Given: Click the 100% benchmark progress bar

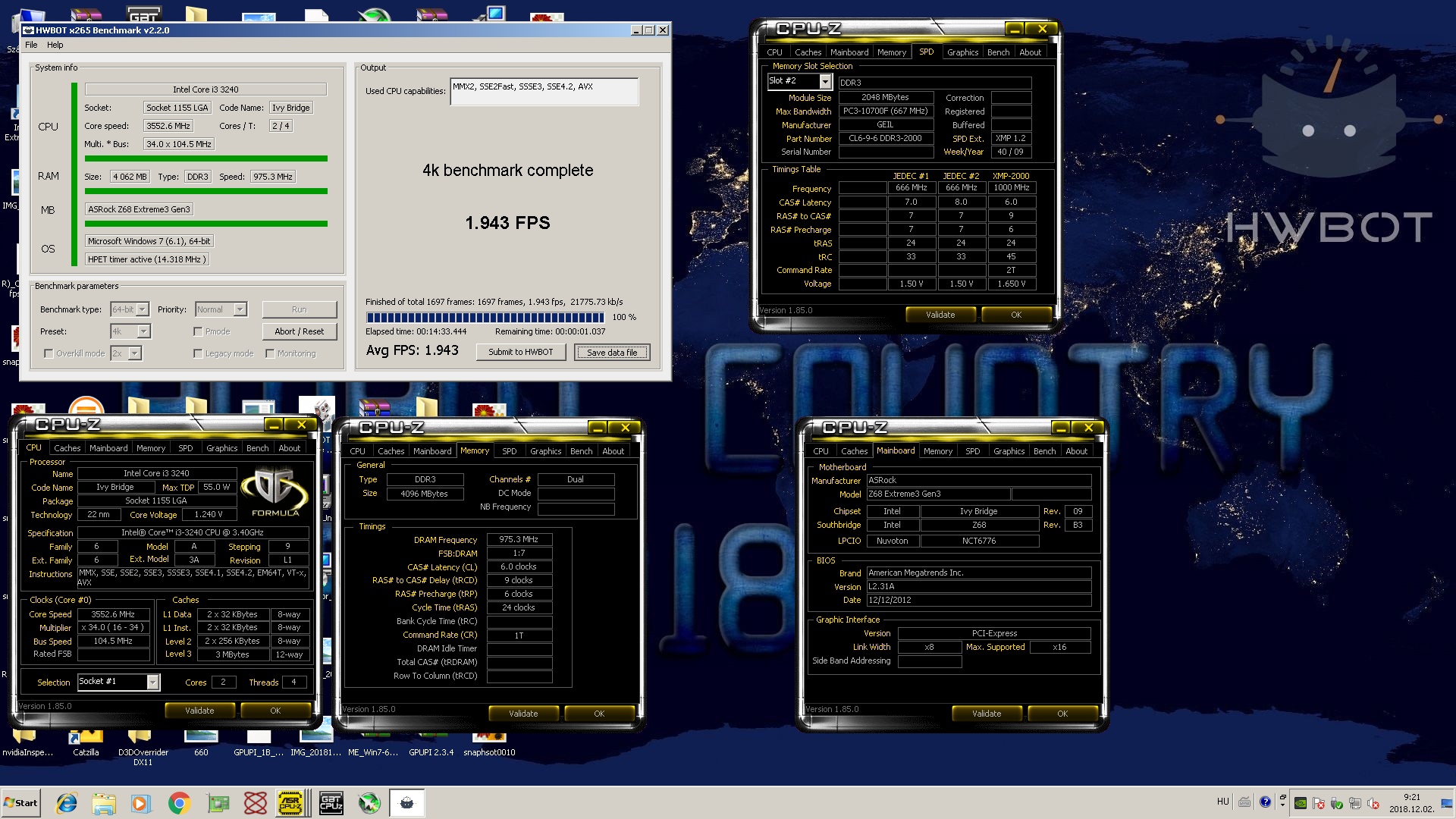Looking at the screenshot, I should pos(485,317).
